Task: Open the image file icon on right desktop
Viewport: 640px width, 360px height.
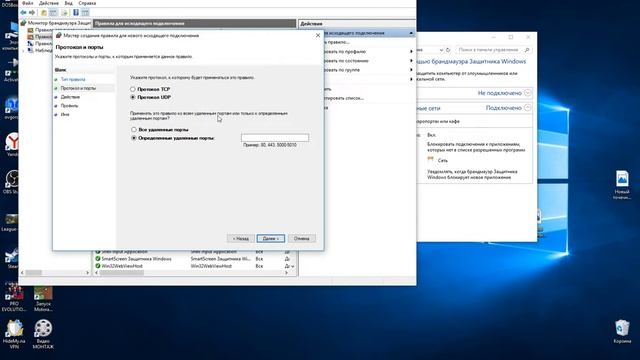Action: click(x=622, y=184)
